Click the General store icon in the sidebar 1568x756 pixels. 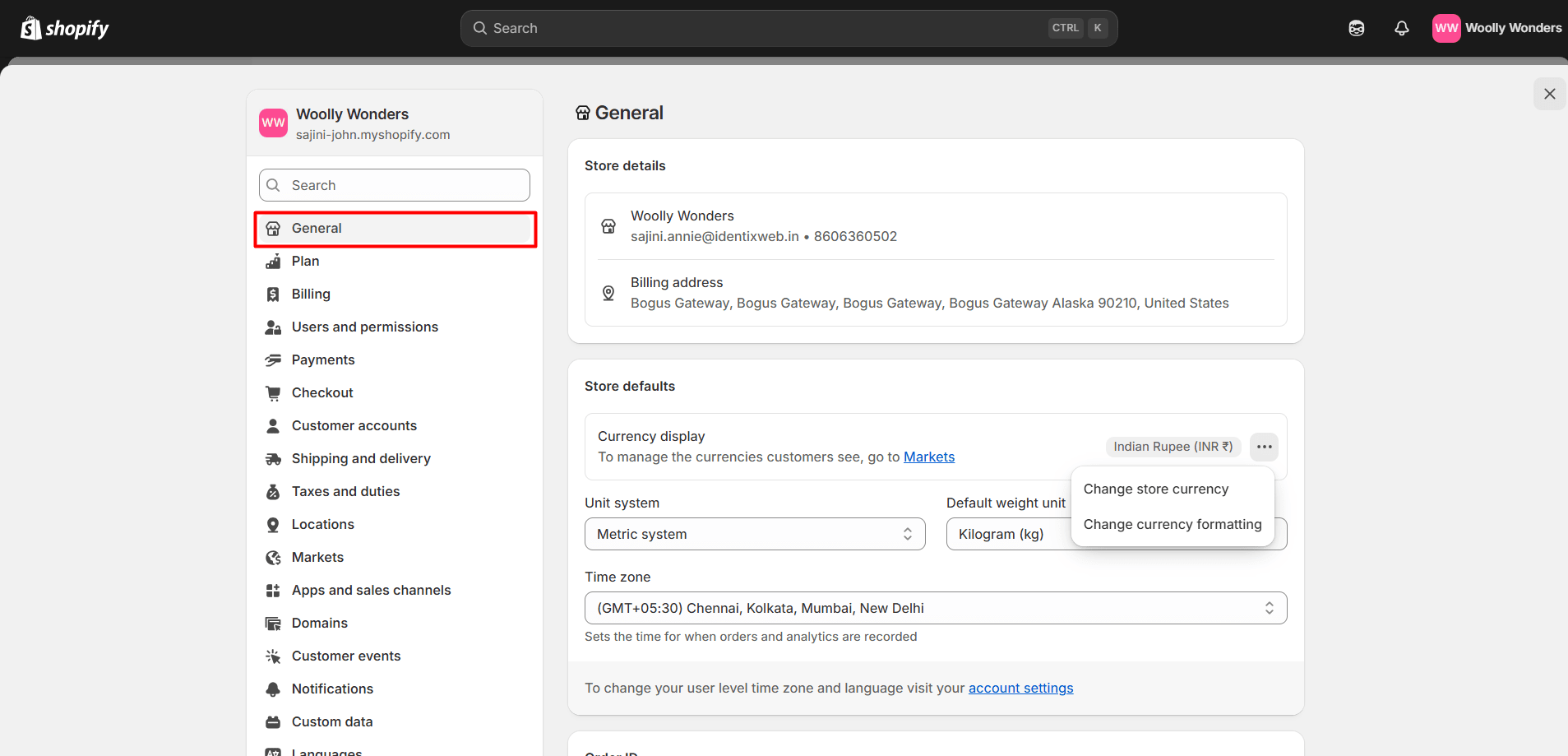point(273,229)
